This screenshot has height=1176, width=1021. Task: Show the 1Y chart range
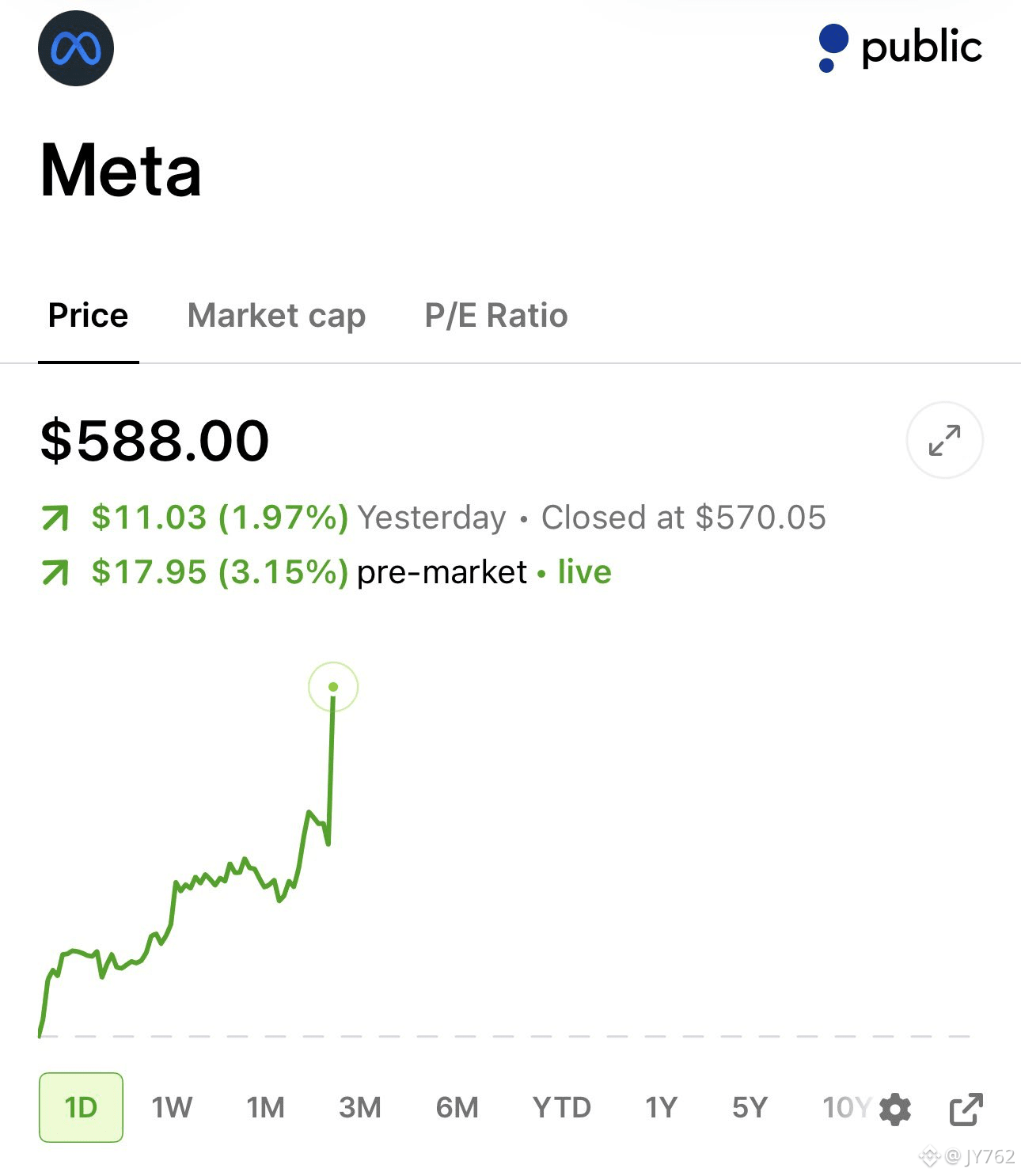[661, 1107]
